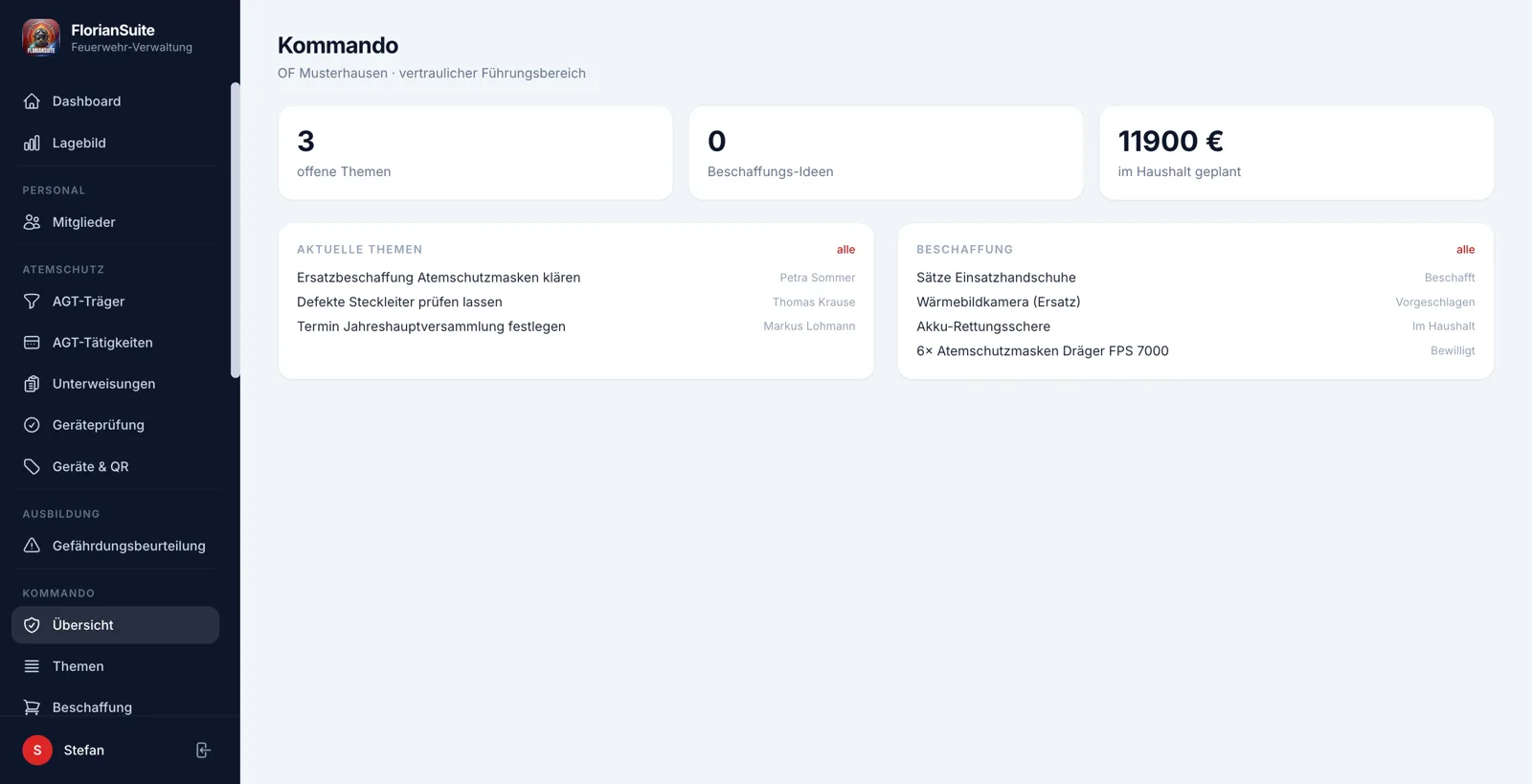Click the red S user avatar
The width and height of the screenshot is (1532, 784).
pos(37,750)
